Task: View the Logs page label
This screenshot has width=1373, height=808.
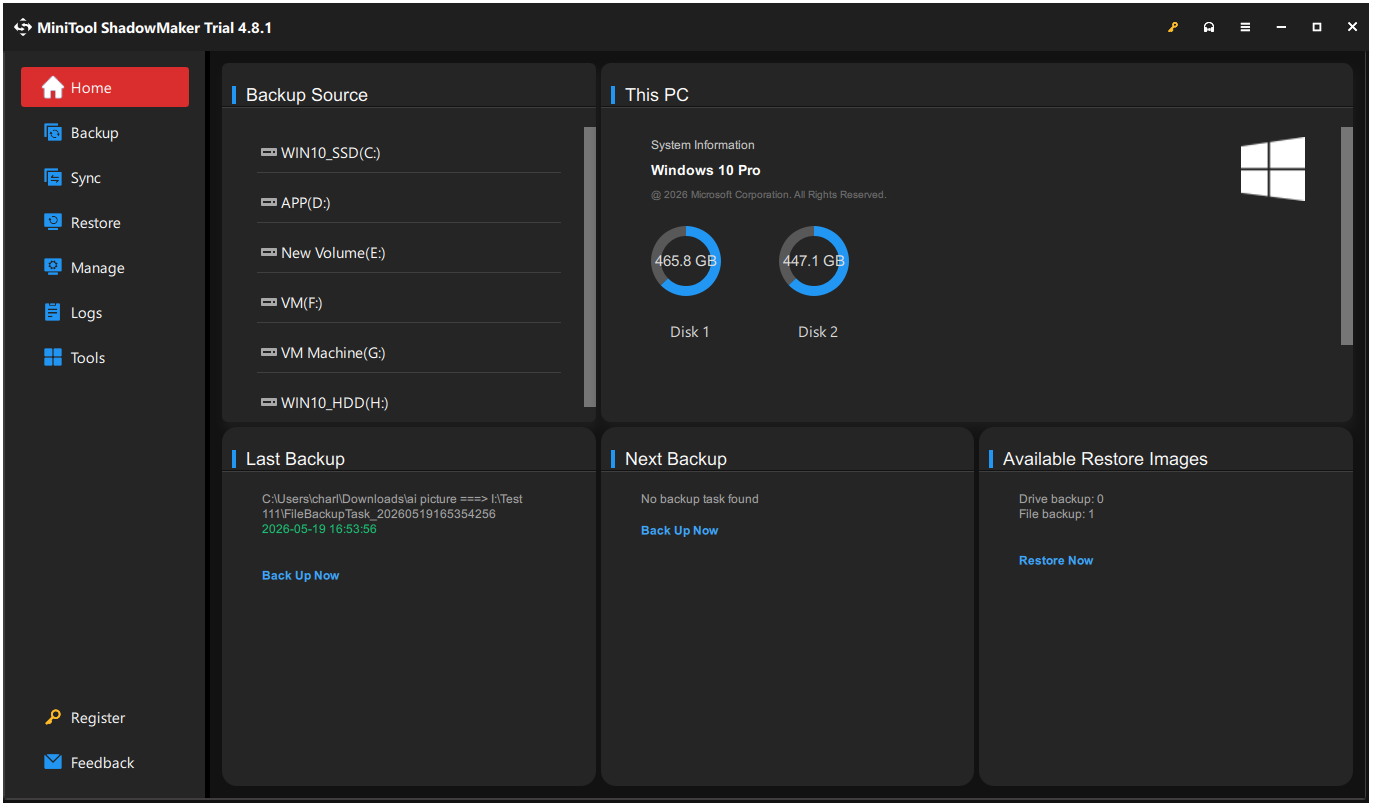Action: pyautogui.click(x=87, y=313)
